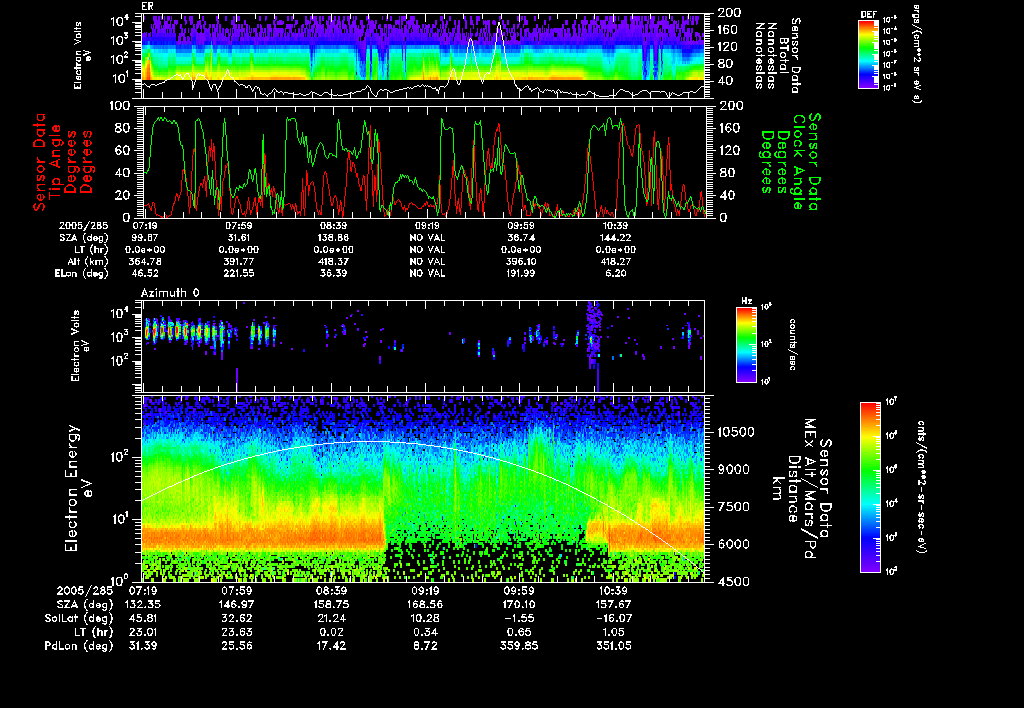The height and width of the screenshot is (708, 1024).
Task: Click the Azimuth 0 electron counts plot
Action: point(423,346)
